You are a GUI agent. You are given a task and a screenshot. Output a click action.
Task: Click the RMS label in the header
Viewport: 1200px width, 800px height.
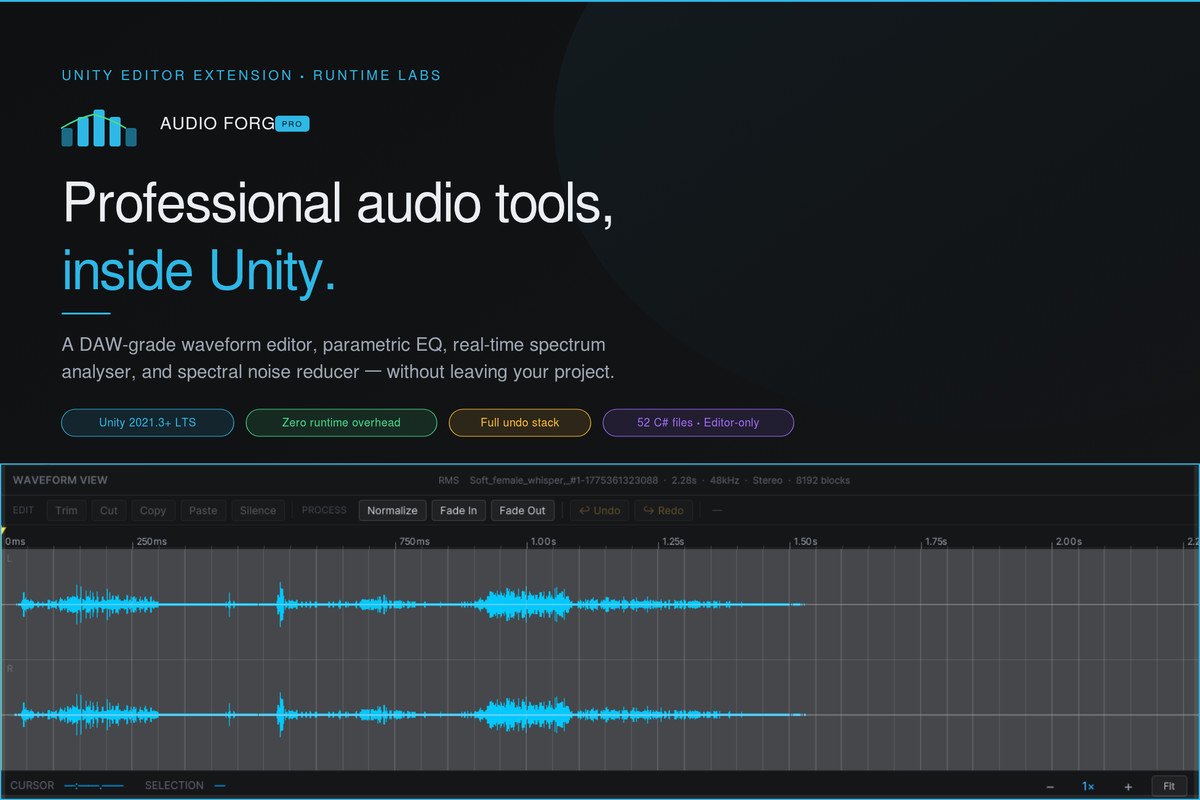click(449, 480)
